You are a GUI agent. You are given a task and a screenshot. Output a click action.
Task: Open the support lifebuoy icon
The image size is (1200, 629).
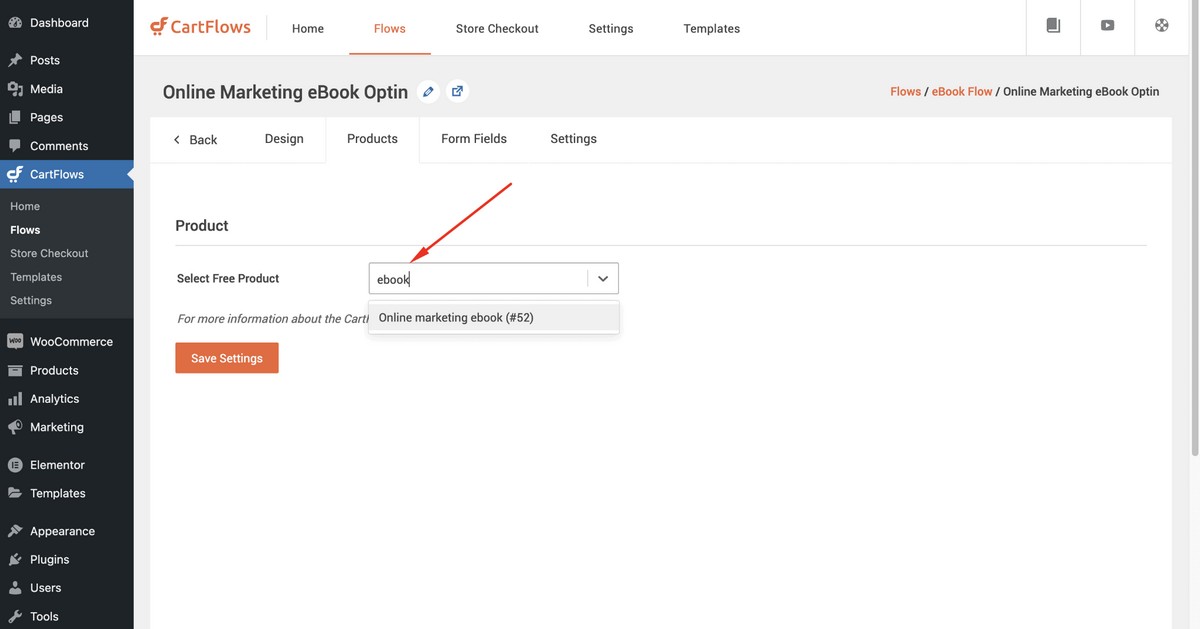(x=1161, y=26)
